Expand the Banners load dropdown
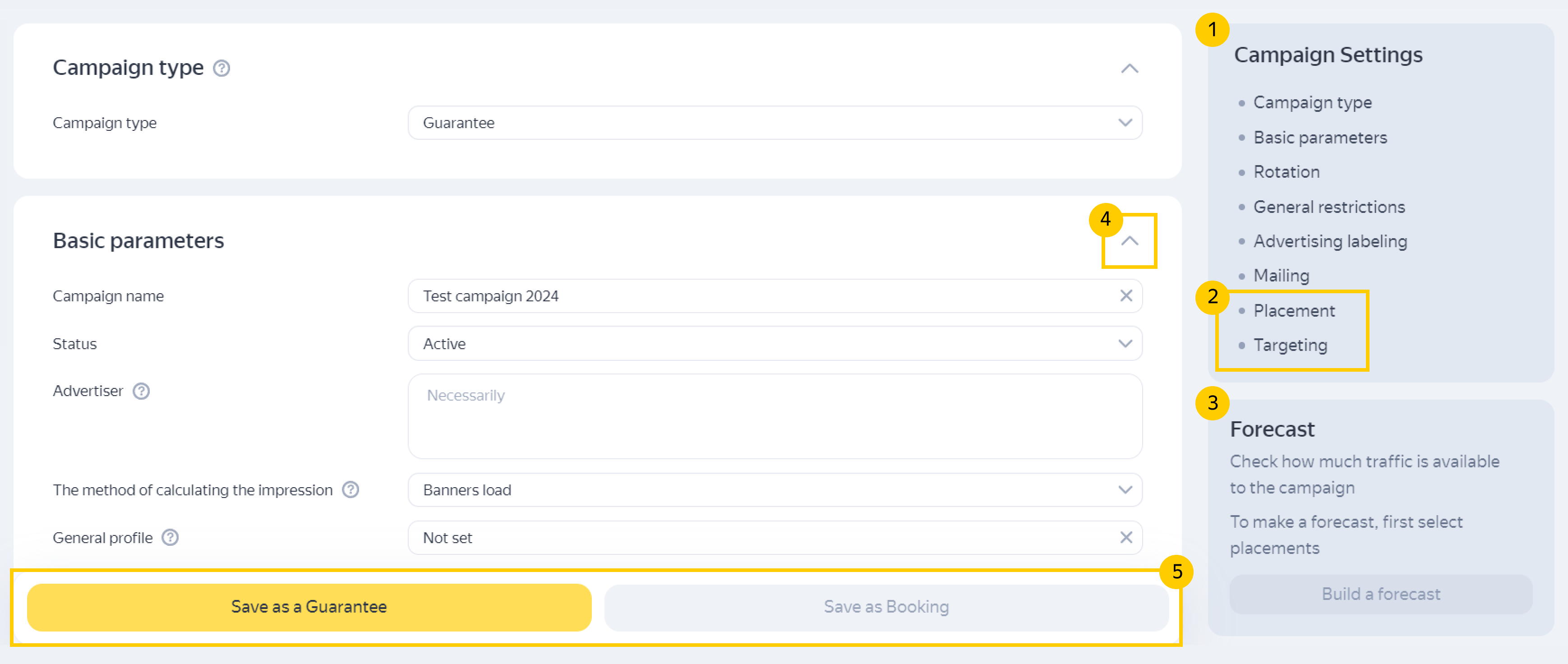 pyautogui.click(x=774, y=490)
